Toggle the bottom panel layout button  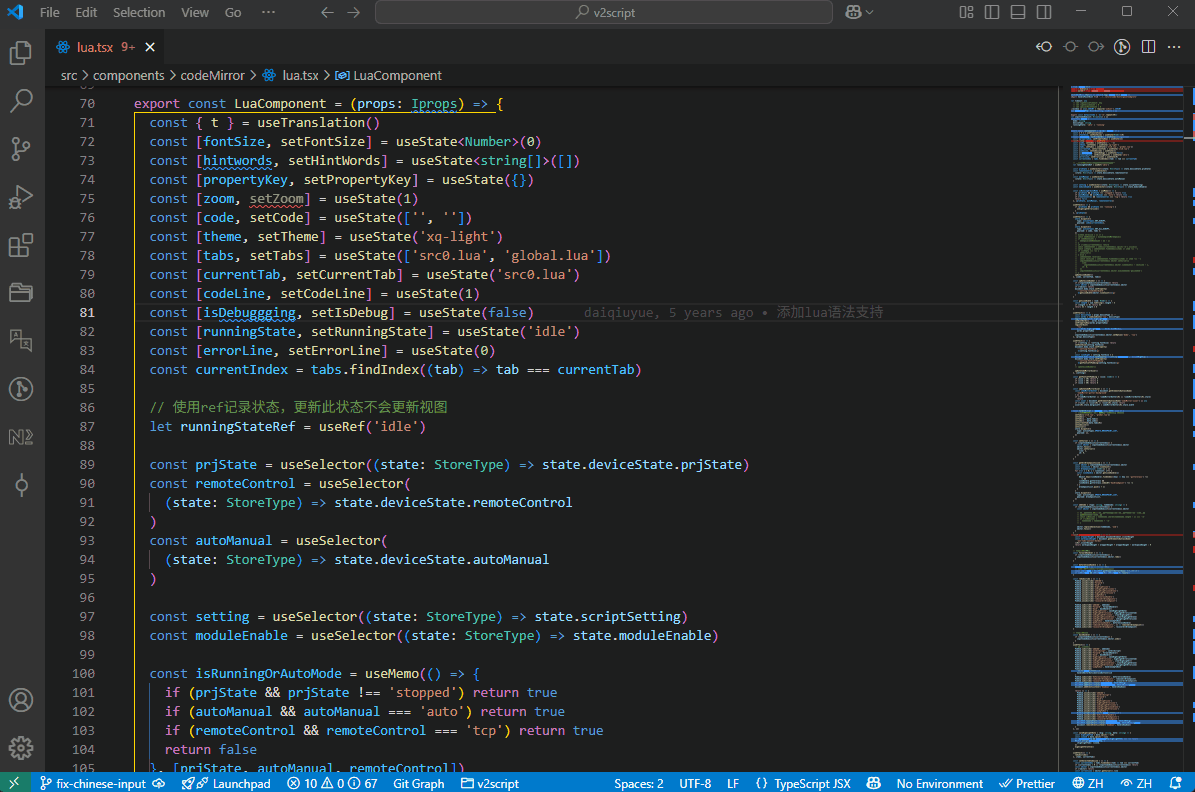pyautogui.click(x=1018, y=12)
